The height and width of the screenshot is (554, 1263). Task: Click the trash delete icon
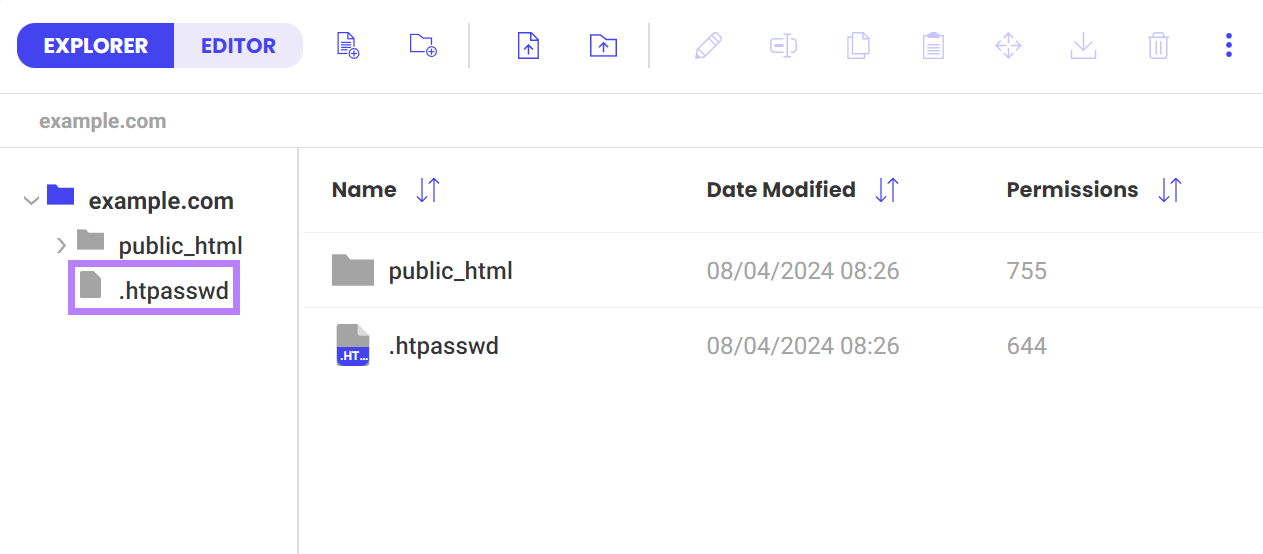point(1158,45)
